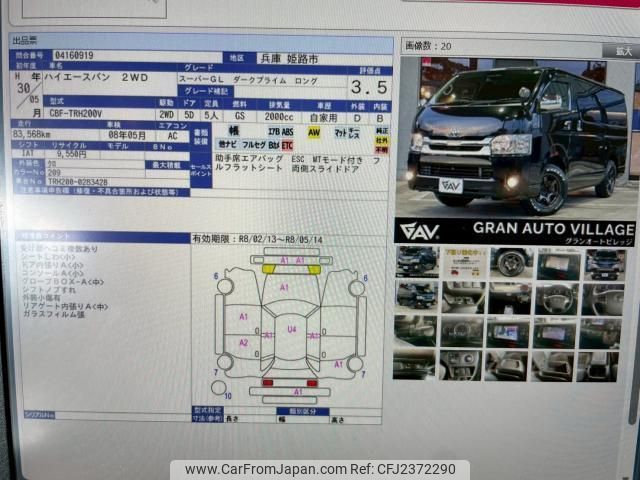Click the red ETC equipment badge
Image resolution: width=640 pixels, height=480 pixels.
[x=288, y=145]
